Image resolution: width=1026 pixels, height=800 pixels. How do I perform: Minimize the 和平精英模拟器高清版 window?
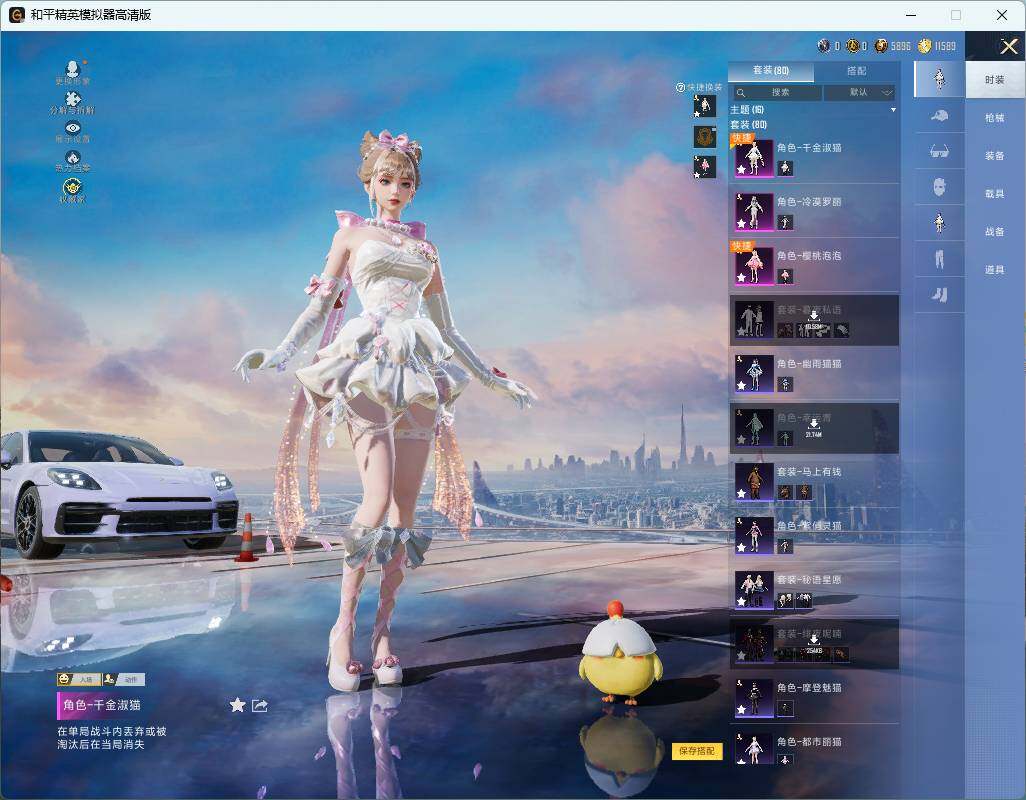(911, 15)
